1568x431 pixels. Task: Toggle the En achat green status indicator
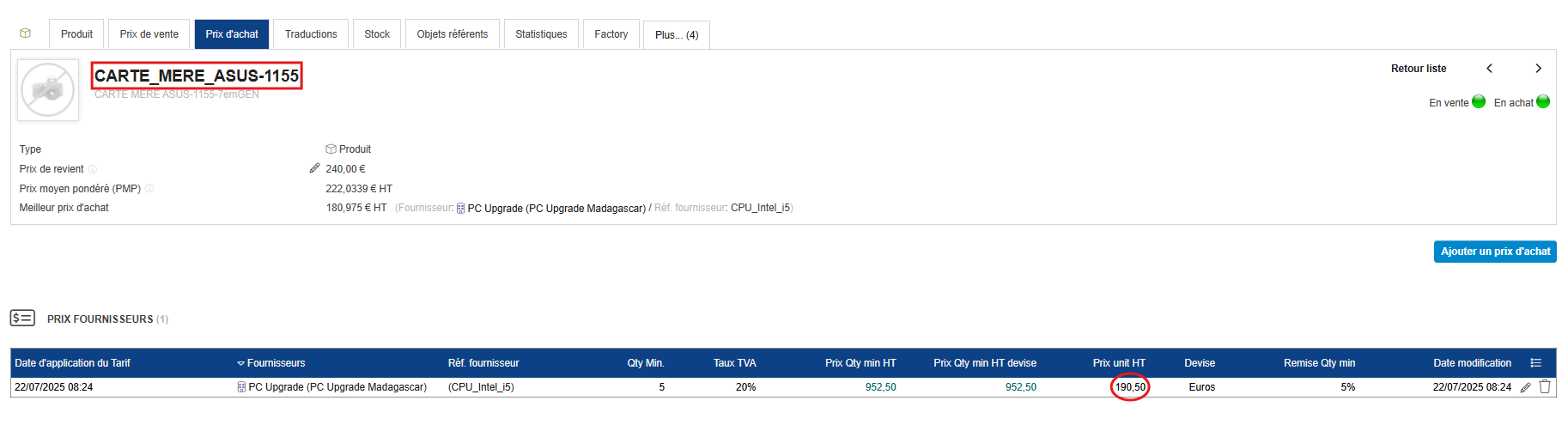[x=1543, y=101]
